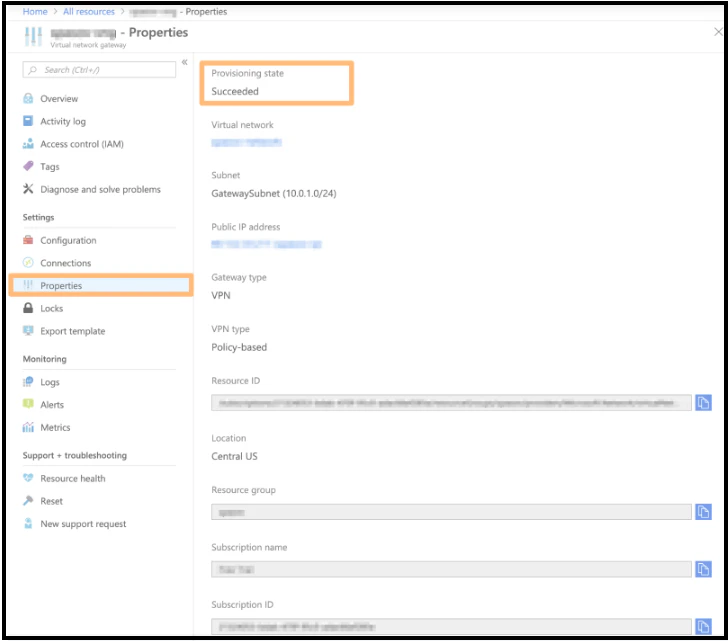
Task: Click the 'Policy-based' VPN type value
Action: [x=239, y=347]
